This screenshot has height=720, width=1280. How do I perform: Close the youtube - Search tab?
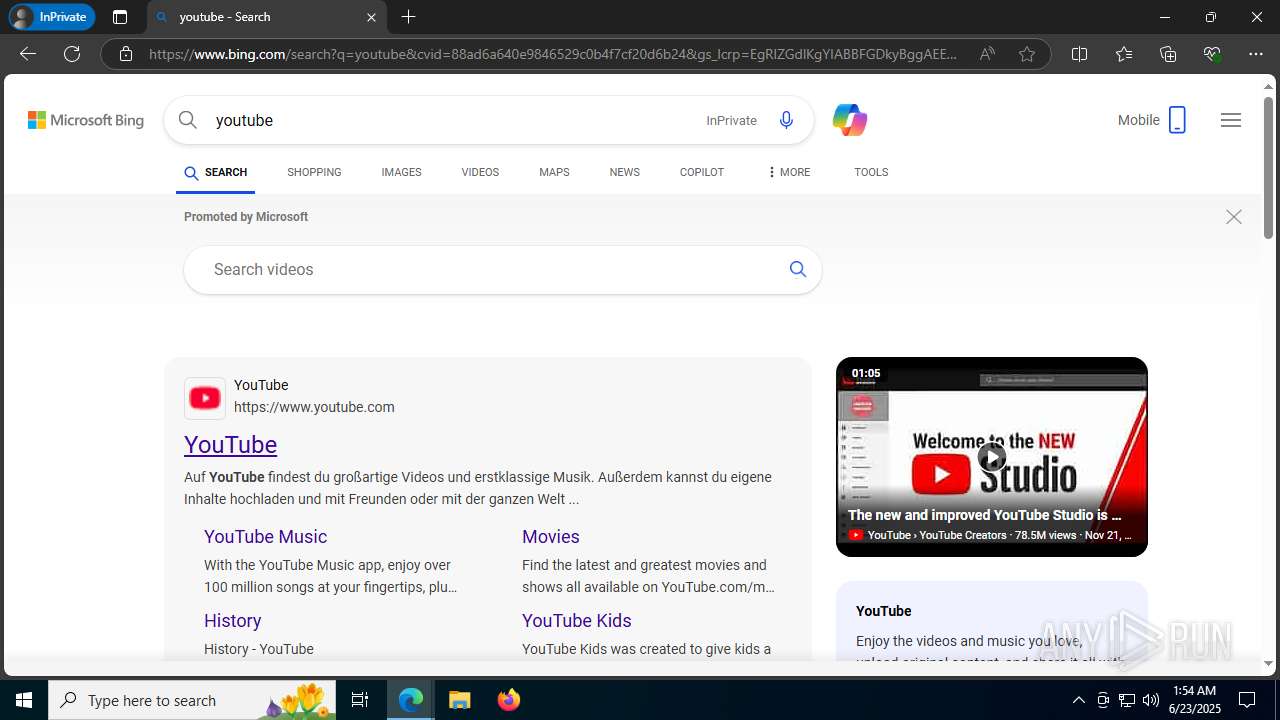(x=371, y=17)
